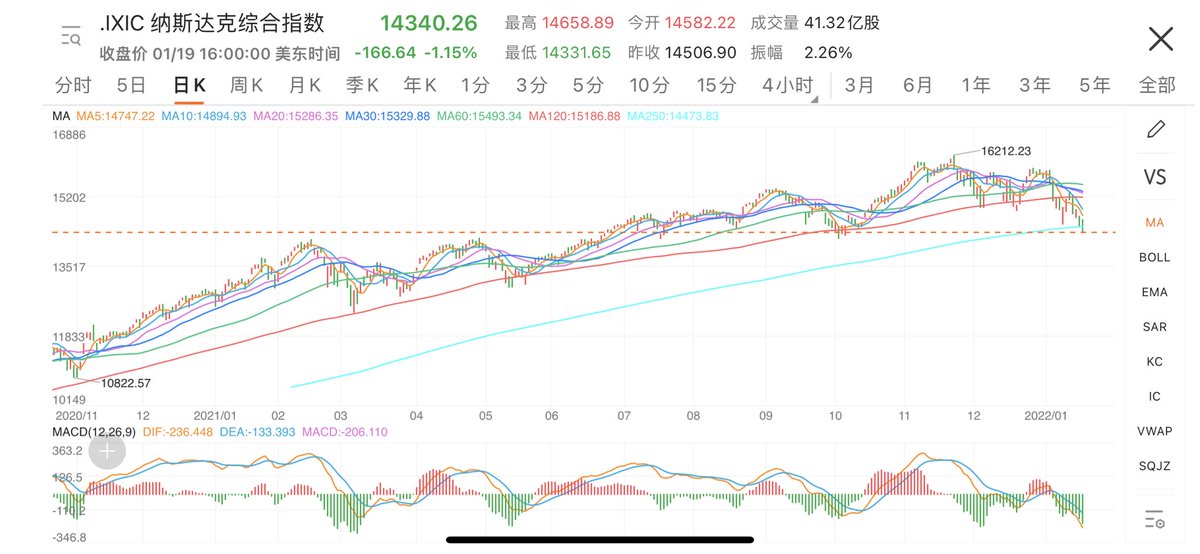Click the MA120:15186.88 legend label

(574, 117)
